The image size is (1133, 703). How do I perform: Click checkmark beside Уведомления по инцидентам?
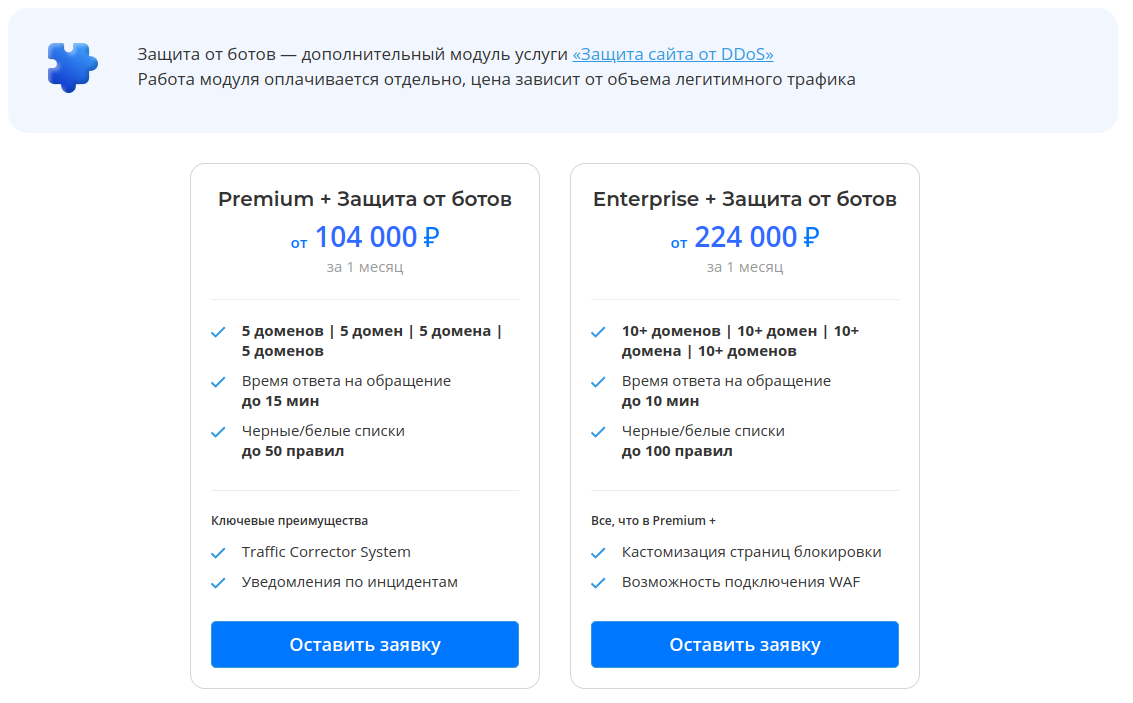click(218, 583)
